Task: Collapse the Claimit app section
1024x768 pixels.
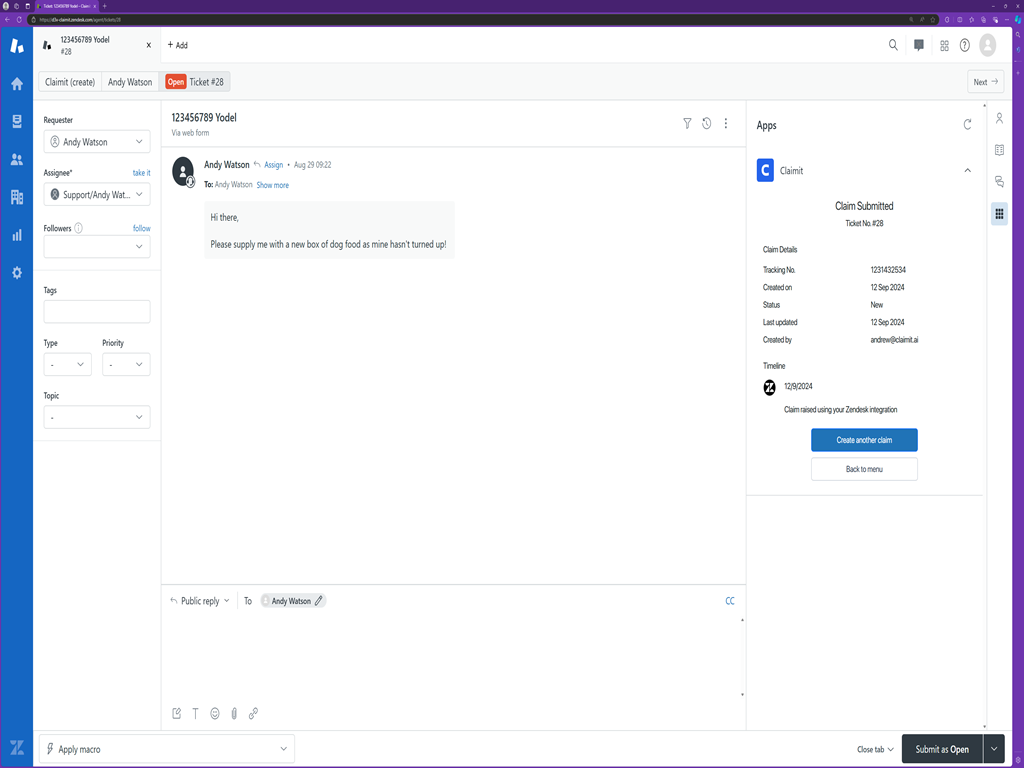Action: [967, 171]
